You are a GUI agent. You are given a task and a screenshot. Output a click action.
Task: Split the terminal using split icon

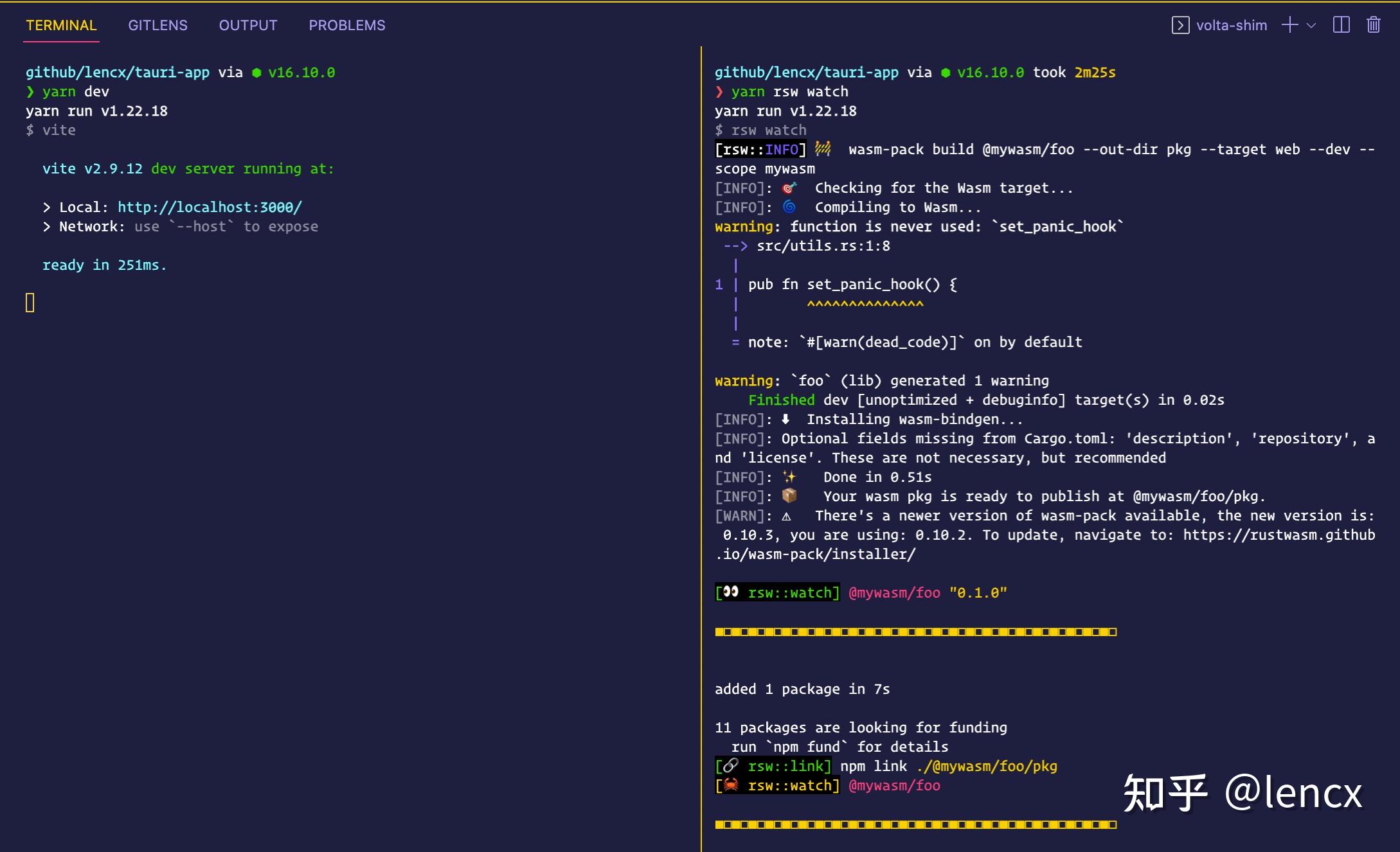point(1342,25)
